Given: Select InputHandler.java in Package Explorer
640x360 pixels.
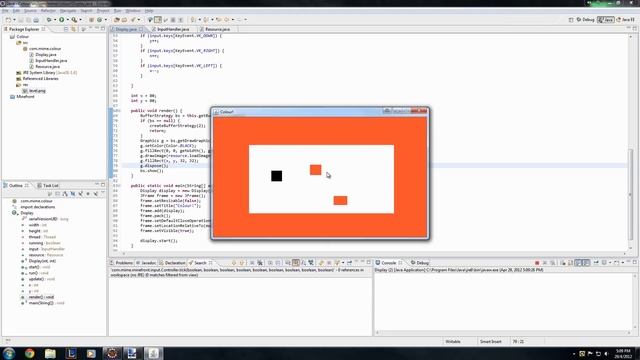Looking at the screenshot, I should 51,60.
